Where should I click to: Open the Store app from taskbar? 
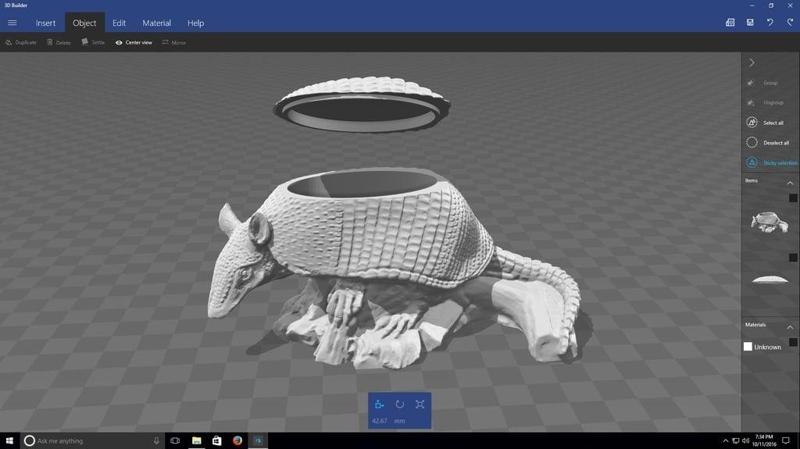[217, 441]
